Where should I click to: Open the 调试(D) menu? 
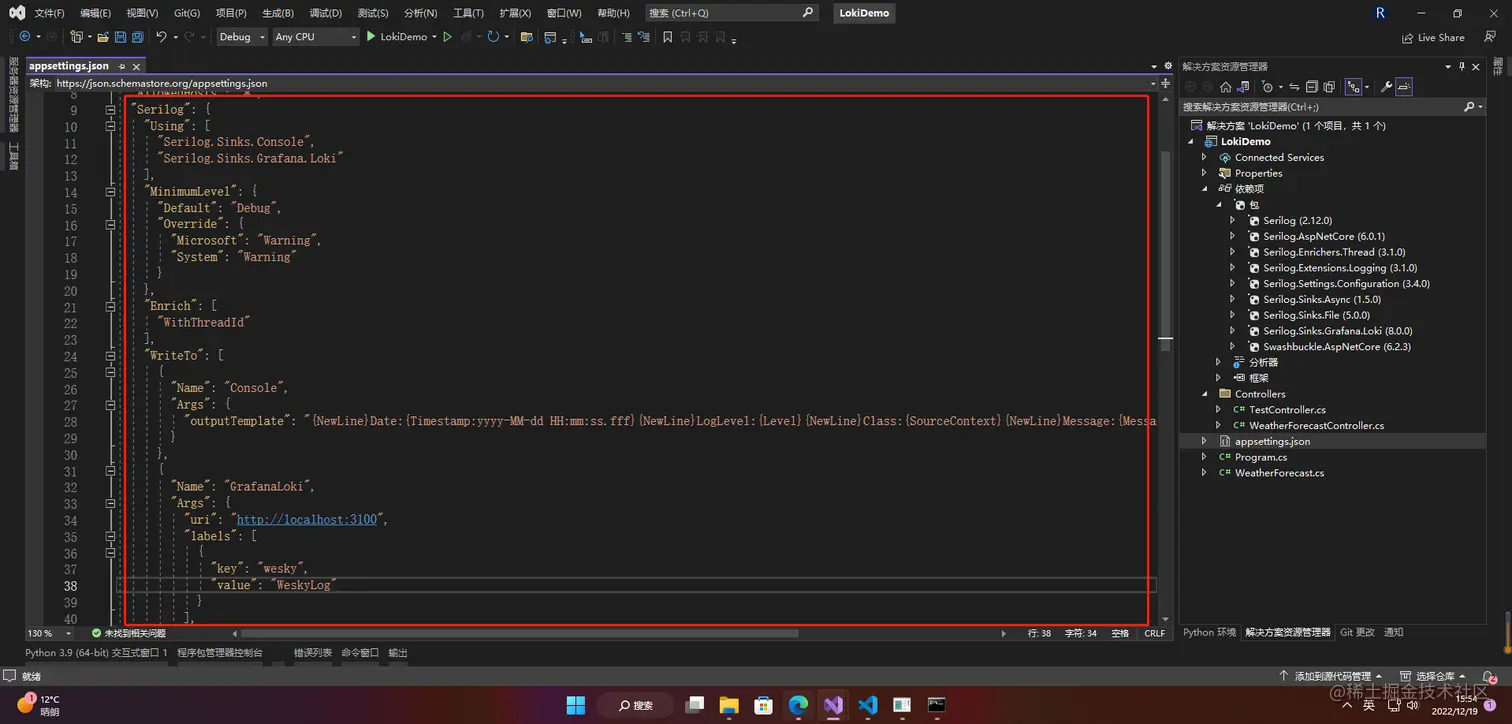click(x=325, y=13)
